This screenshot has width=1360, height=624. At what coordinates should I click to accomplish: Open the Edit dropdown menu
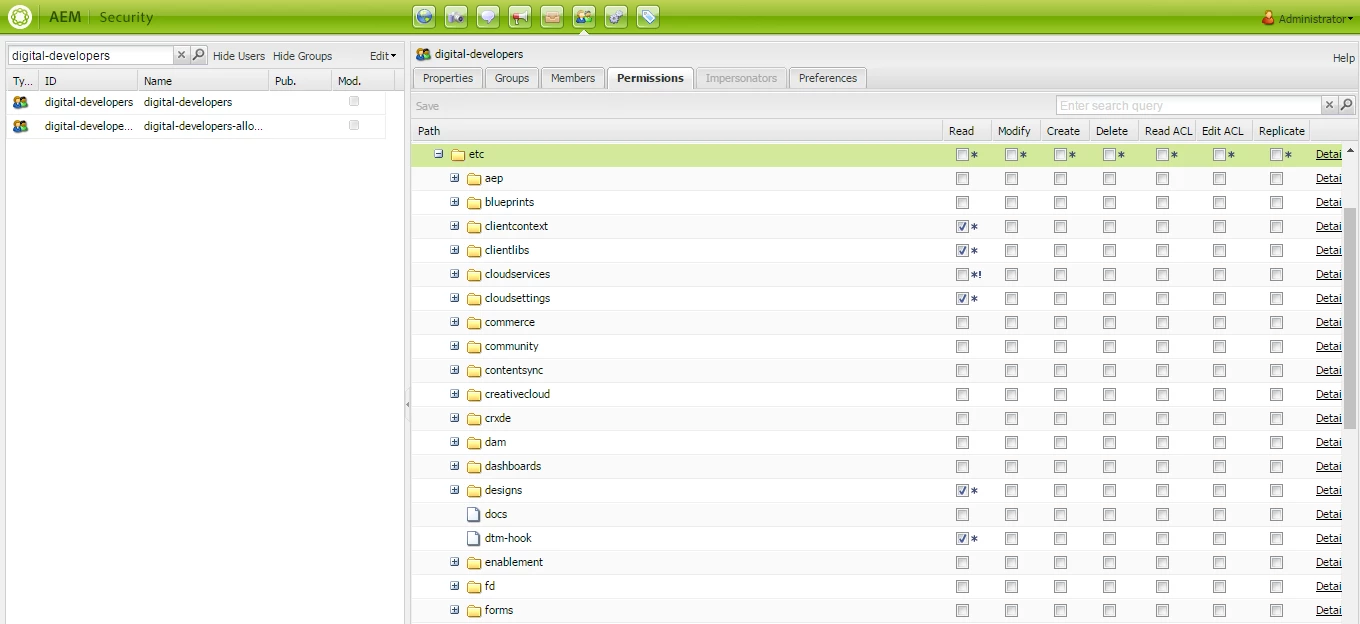(383, 56)
